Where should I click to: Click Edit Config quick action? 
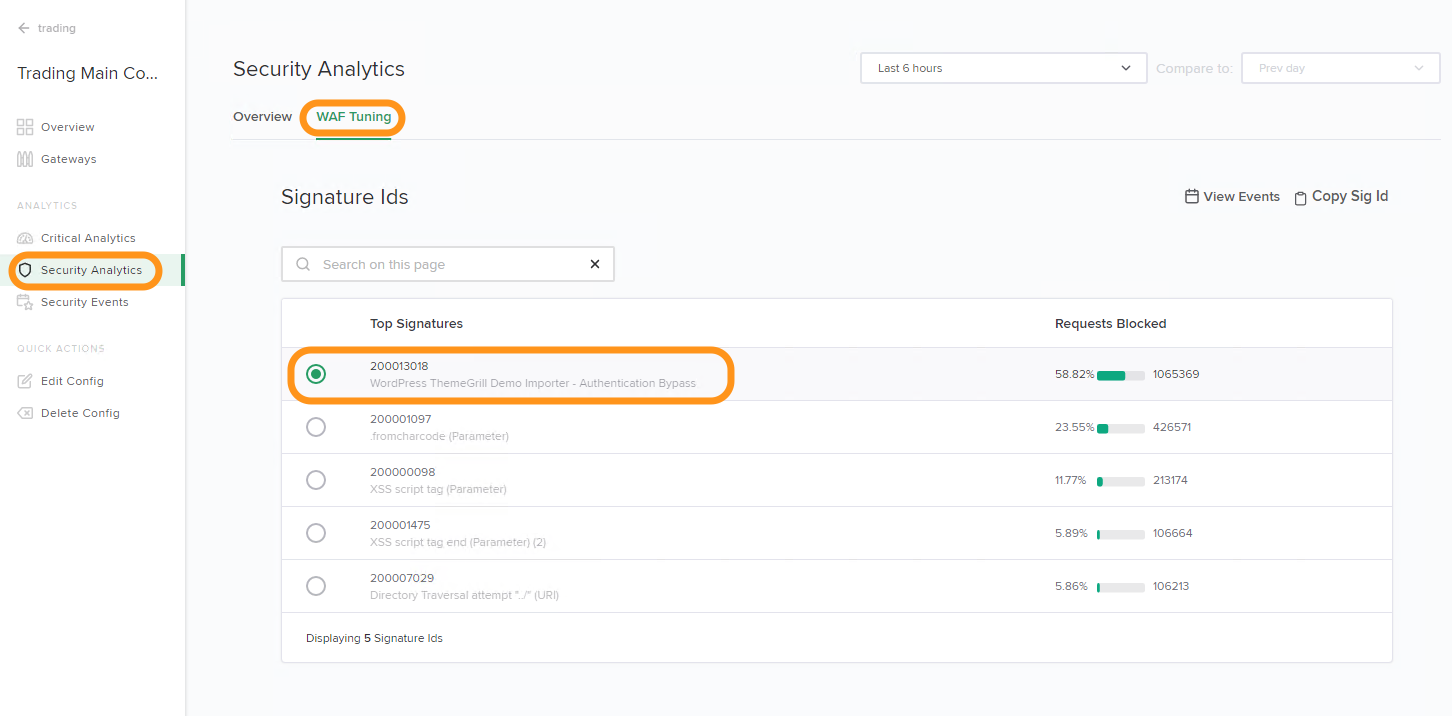[72, 381]
